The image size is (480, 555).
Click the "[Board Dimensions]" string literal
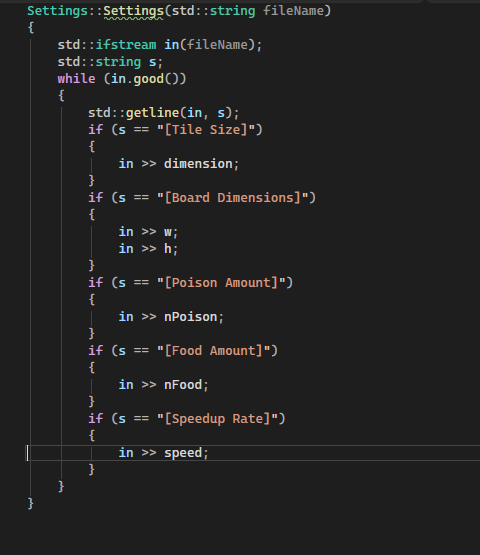point(232,198)
